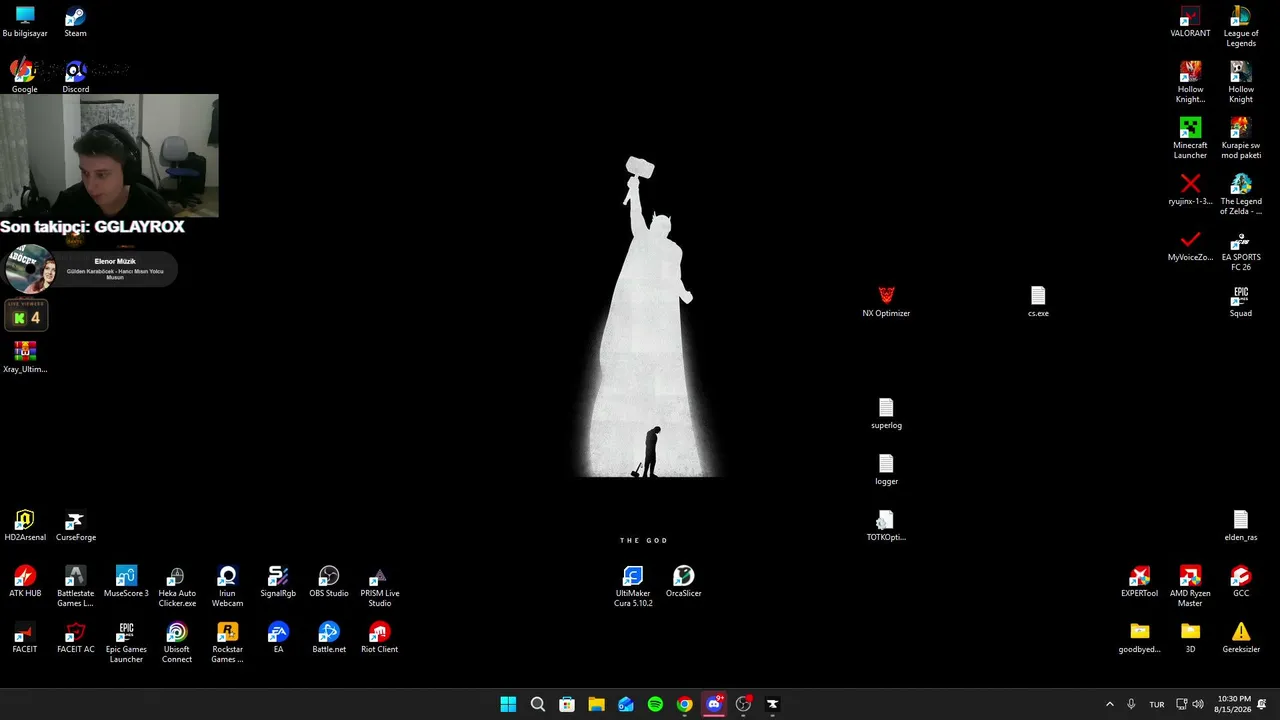The image size is (1280, 720).
Task: Open MuseScore 3 from the desktop
Action: (126, 582)
